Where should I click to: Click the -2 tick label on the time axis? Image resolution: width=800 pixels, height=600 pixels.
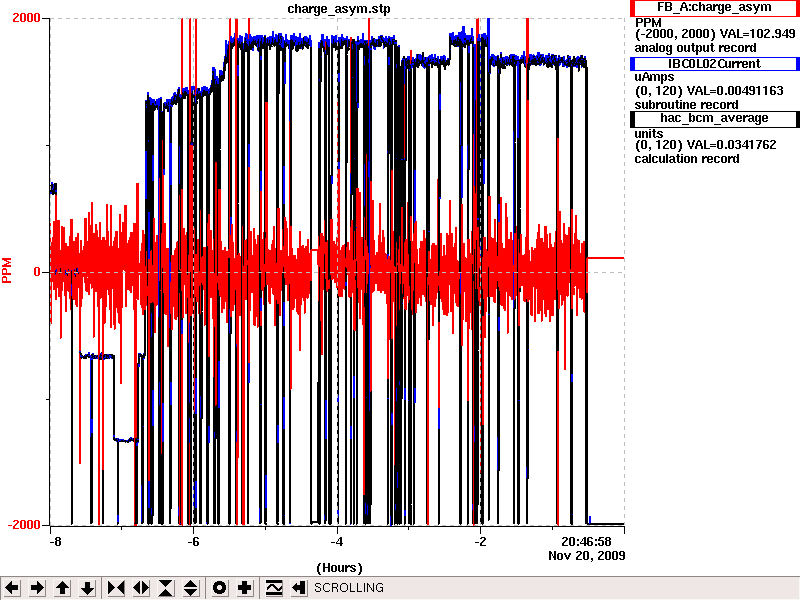click(480, 542)
